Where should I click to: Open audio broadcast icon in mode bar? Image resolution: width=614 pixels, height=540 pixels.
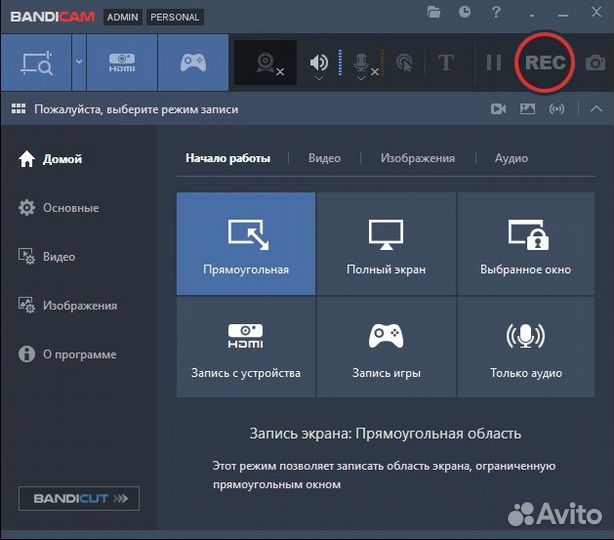click(x=556, y=109)
